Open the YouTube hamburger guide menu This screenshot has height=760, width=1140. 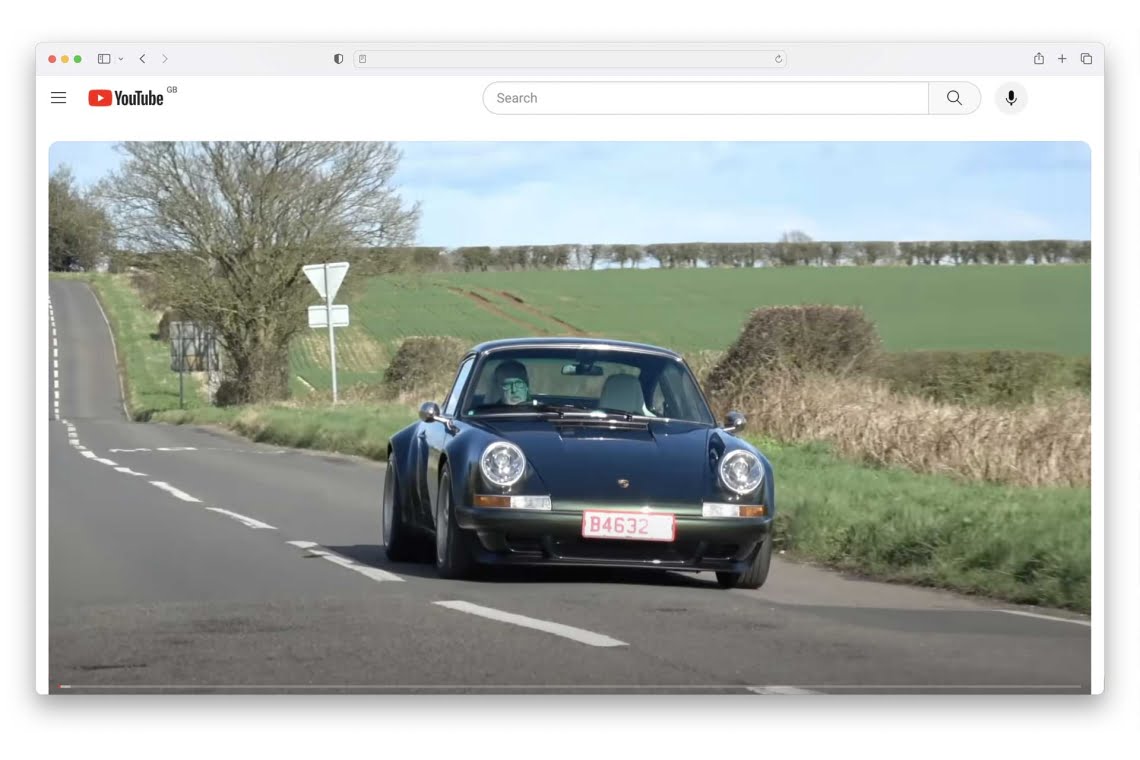point(59,98)
